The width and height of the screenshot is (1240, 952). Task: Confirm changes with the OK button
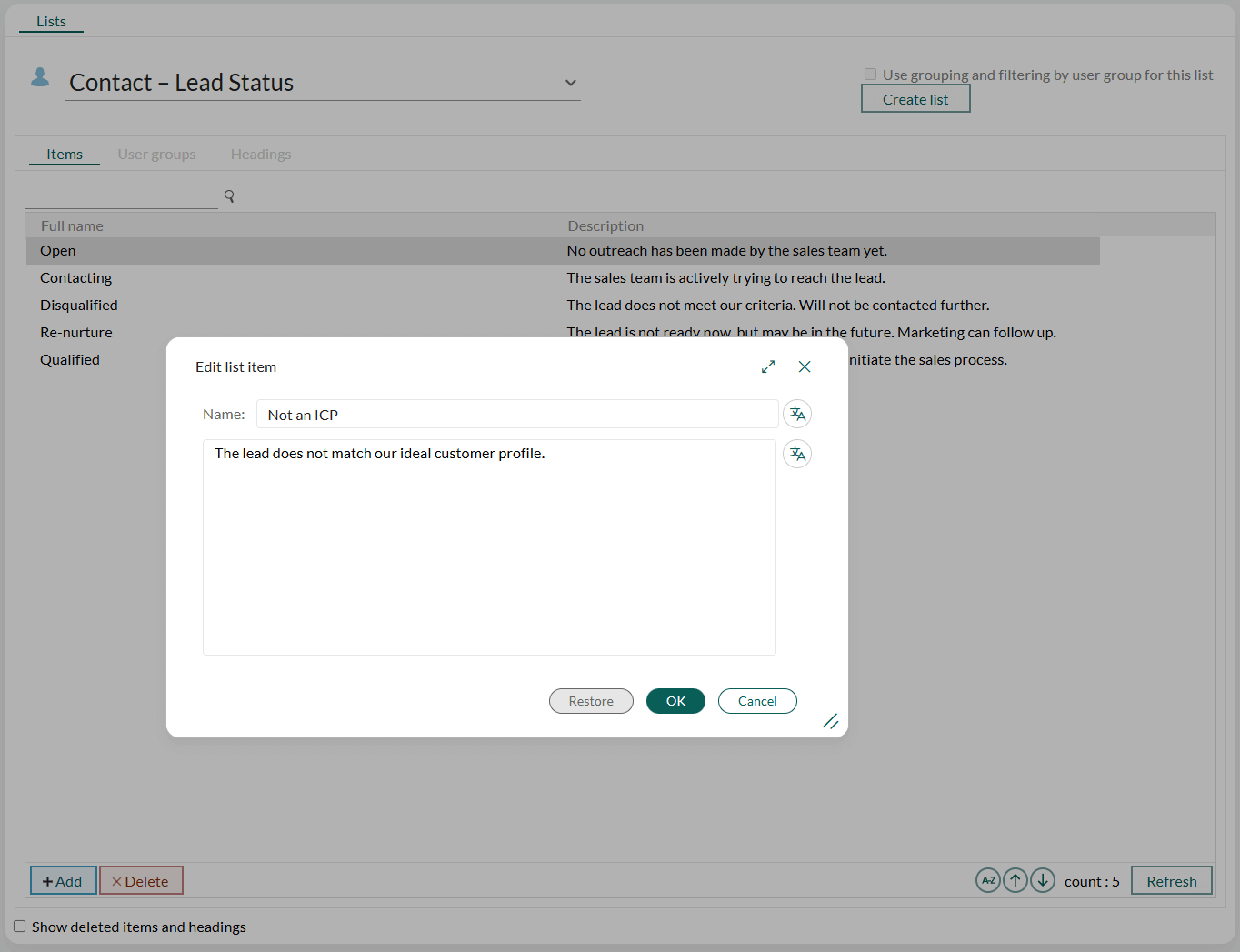point(675,700)
